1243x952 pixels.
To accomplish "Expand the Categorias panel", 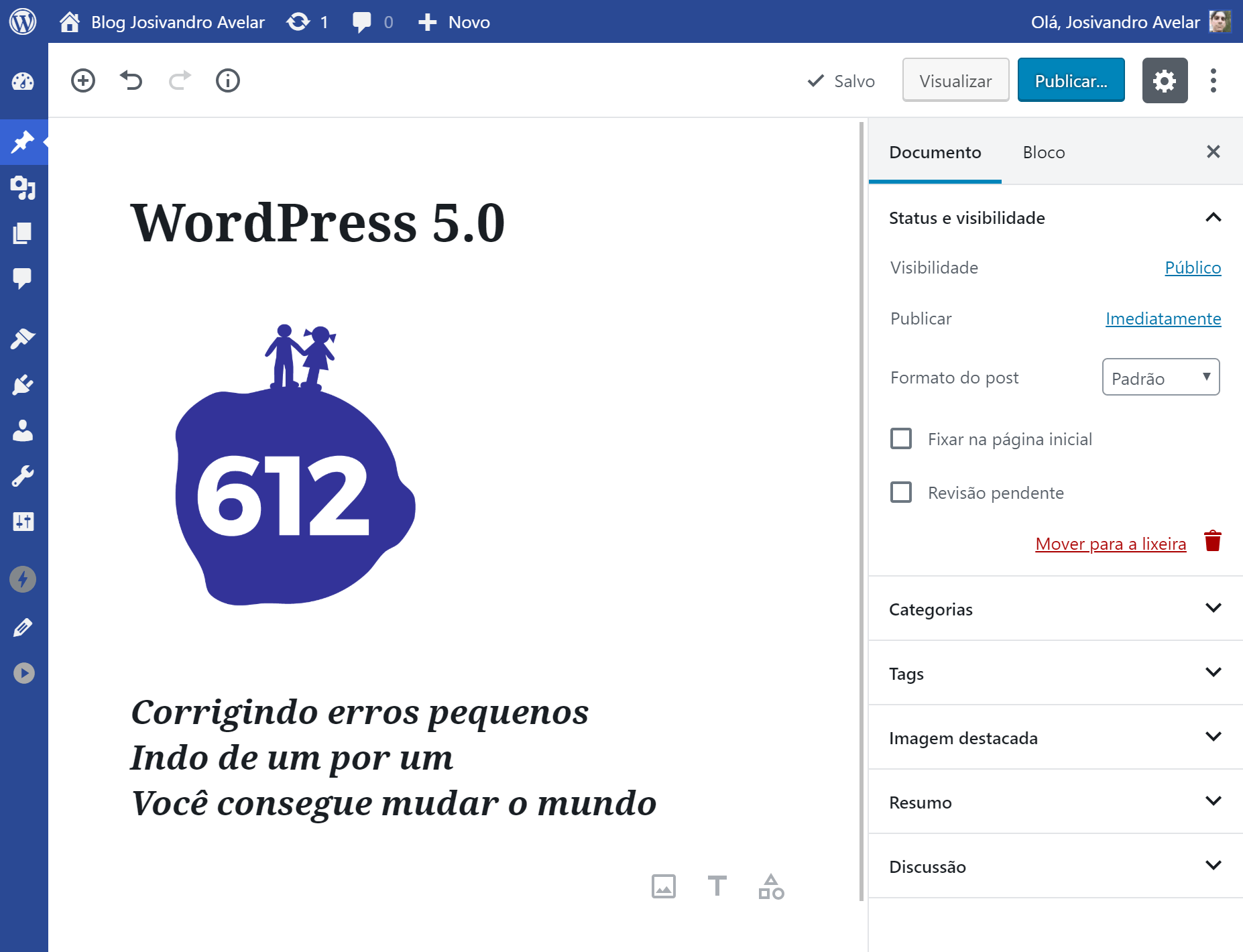I will click(1056, 609).
